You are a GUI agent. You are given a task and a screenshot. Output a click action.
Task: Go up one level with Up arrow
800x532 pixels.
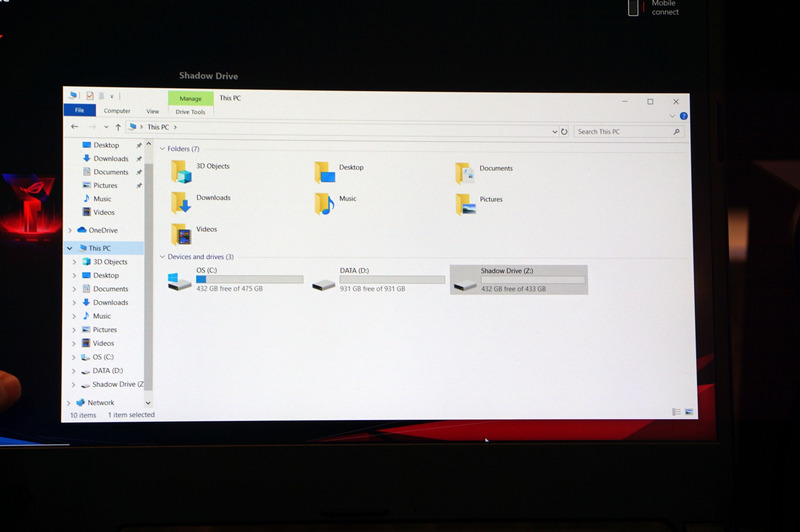coord(118,127)
